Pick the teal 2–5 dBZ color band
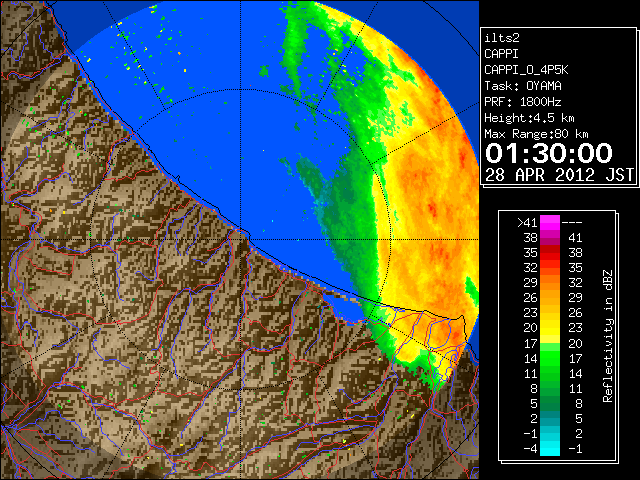640x480 pixels. [550, 418]
